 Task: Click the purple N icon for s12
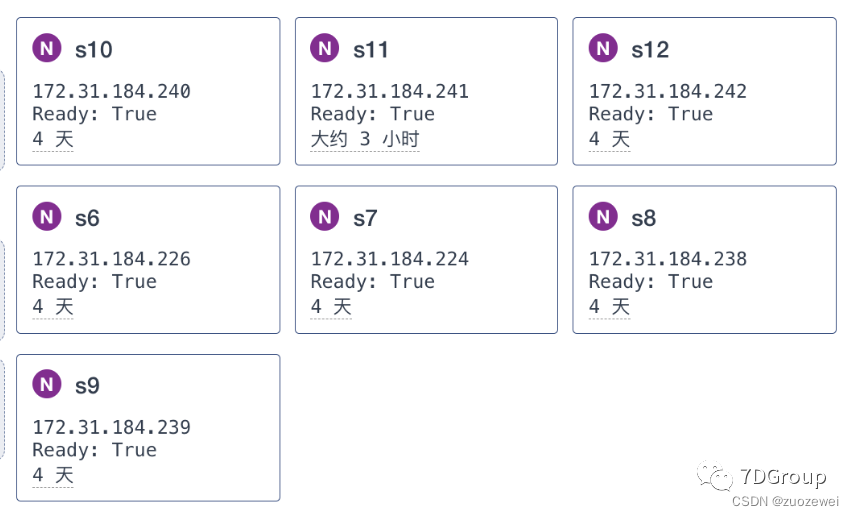point(603,48)
